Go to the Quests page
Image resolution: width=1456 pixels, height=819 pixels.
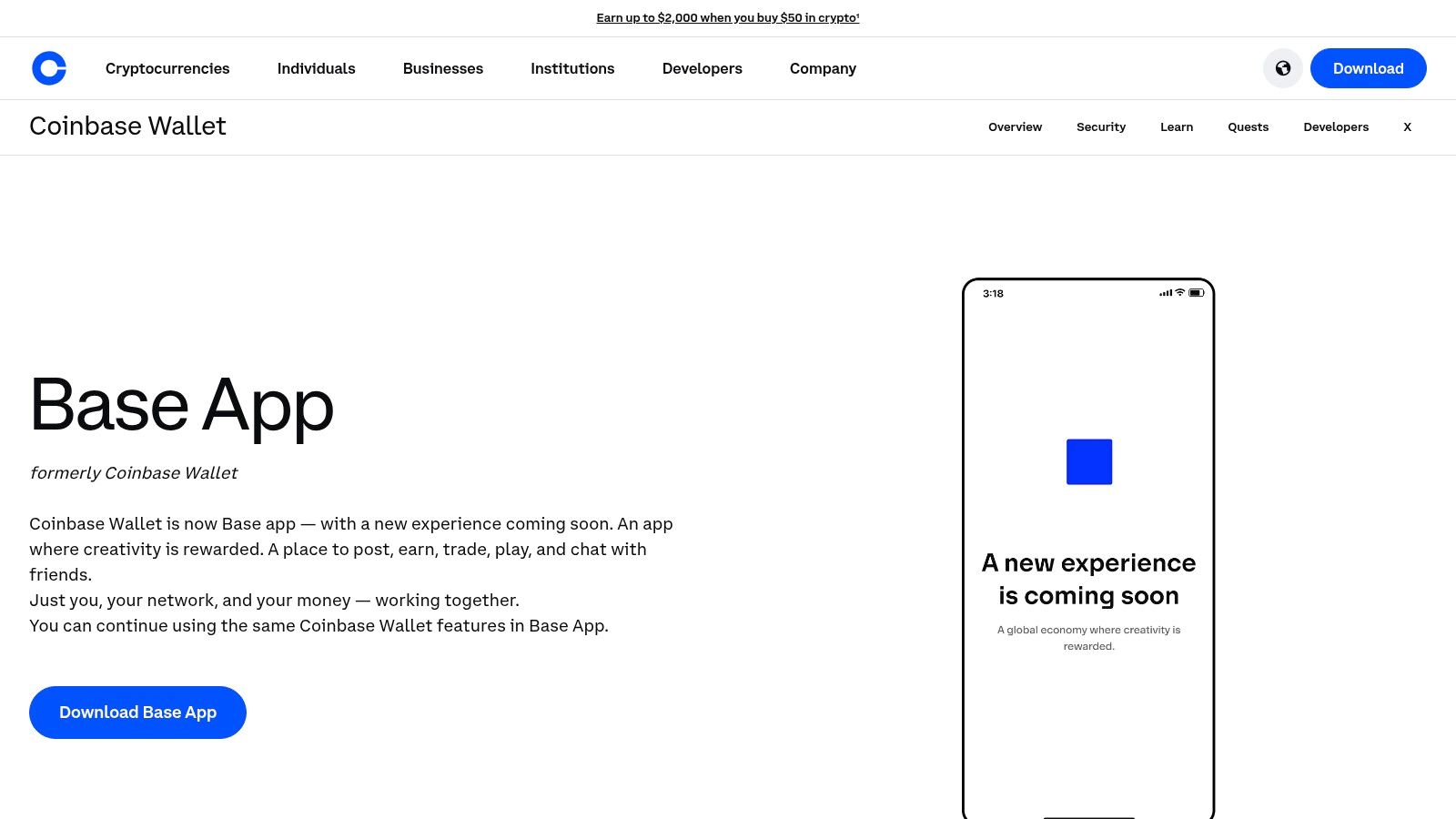[1248, 127]
